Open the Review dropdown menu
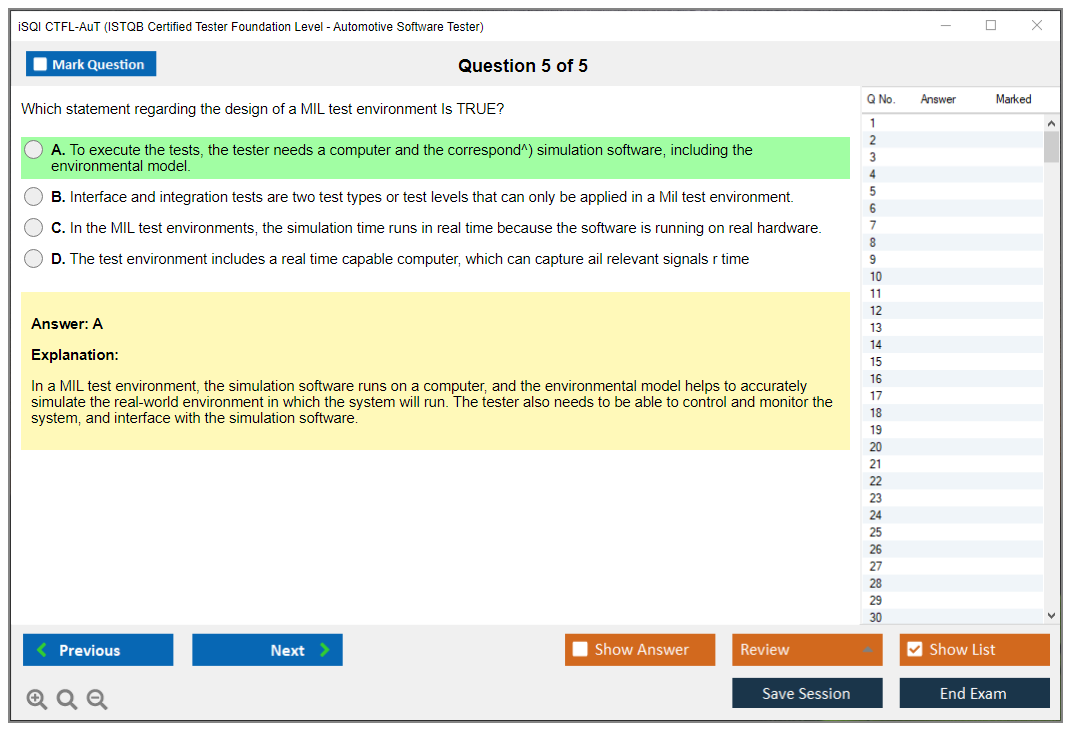This screenshot has height=735, width=1075. (x=806, y=650)
